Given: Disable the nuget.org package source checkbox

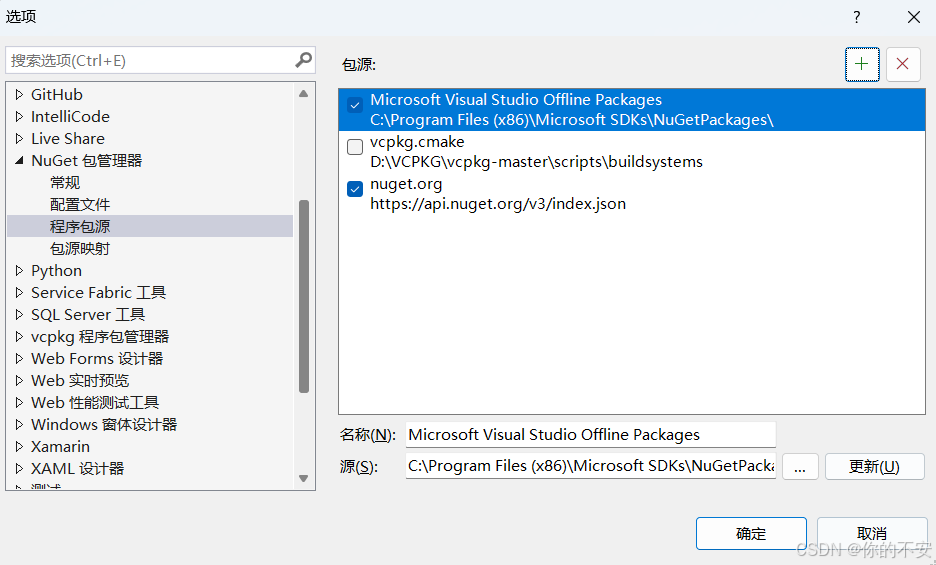Looking at the screenshot, I should 355,189.
